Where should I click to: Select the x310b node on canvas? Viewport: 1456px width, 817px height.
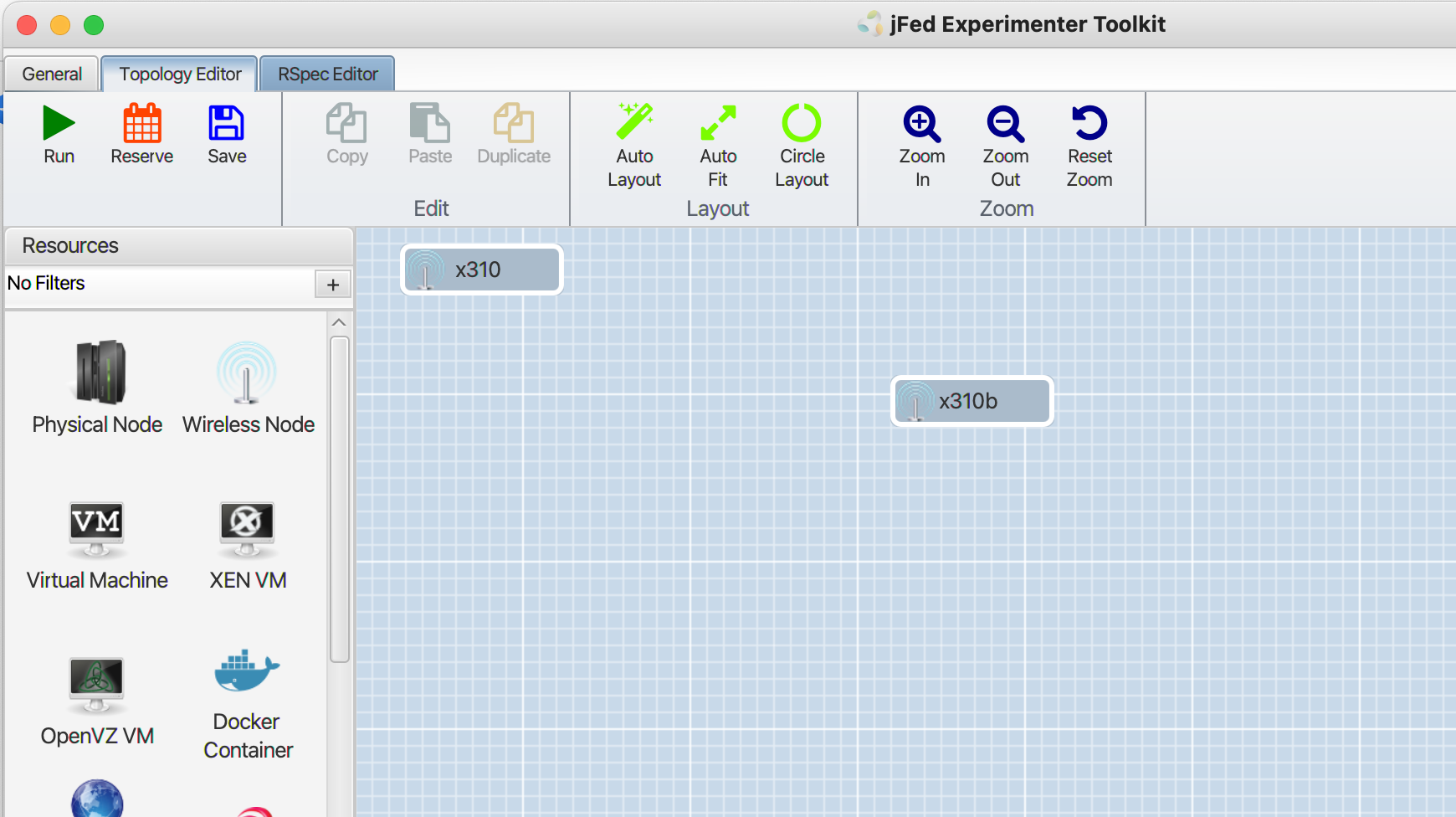(x=972, y=401)
